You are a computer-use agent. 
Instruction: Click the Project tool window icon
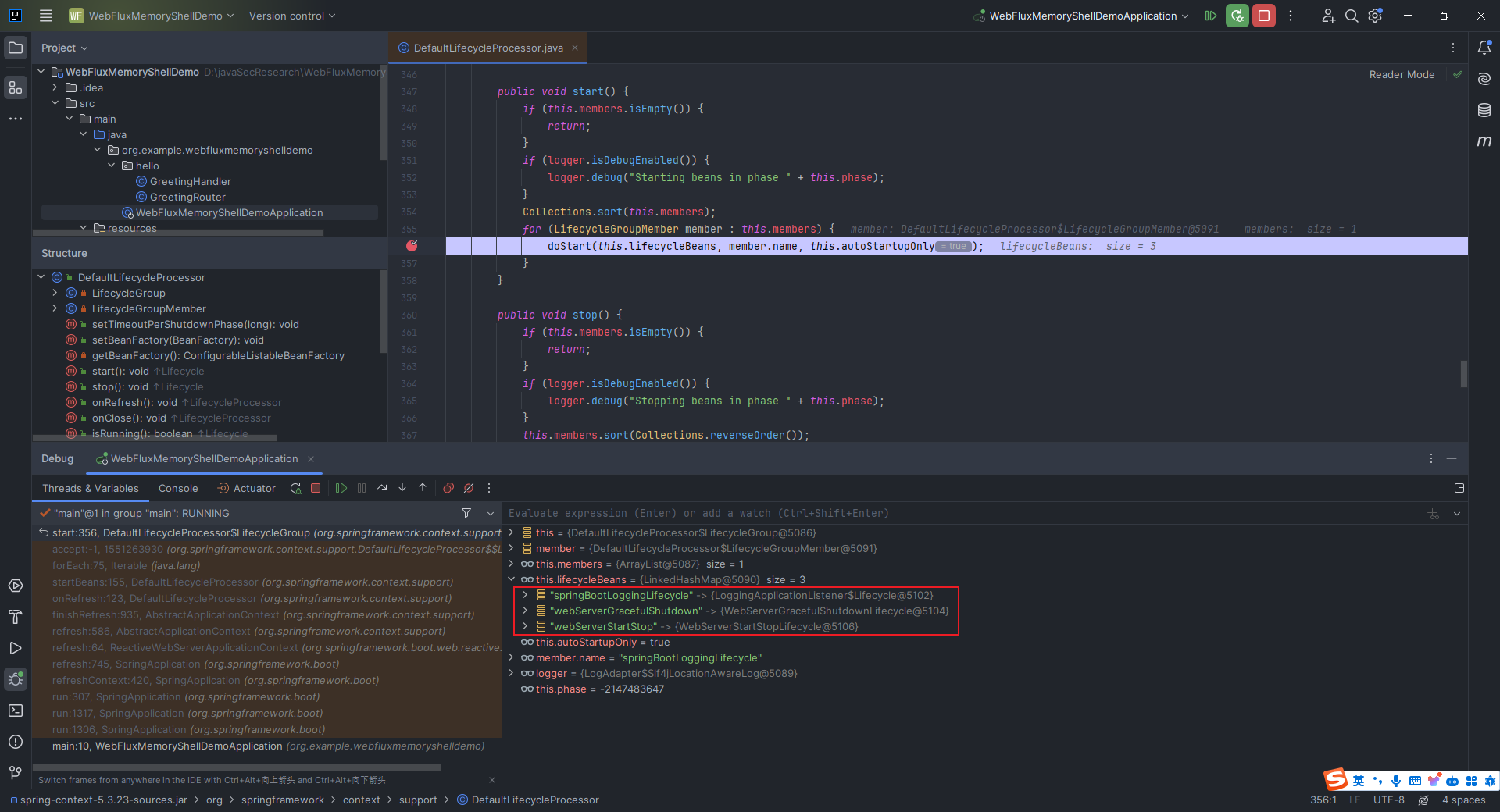[x=16, y=48]
